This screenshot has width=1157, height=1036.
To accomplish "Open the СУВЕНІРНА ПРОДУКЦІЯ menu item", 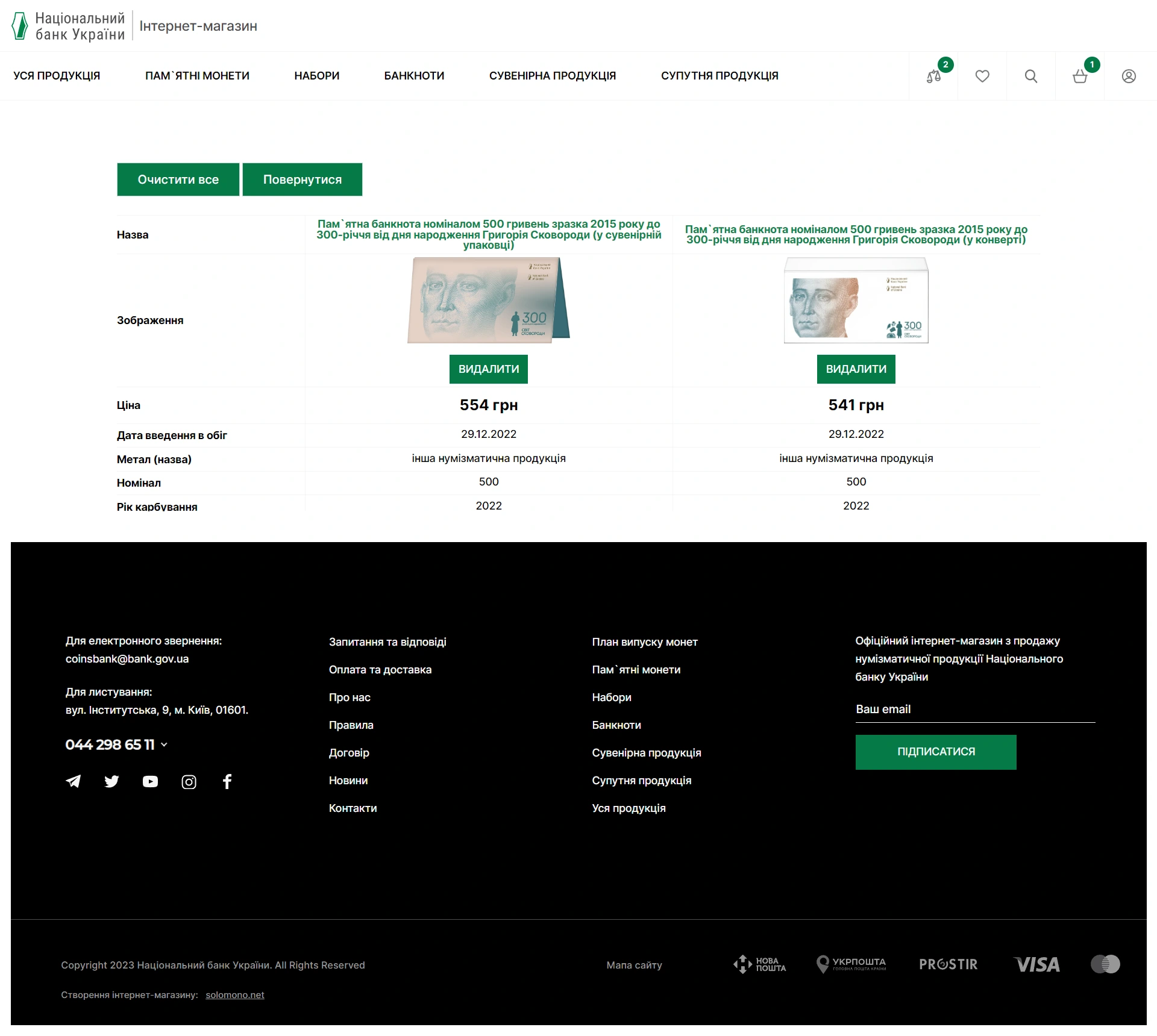I will coord(552,76).
